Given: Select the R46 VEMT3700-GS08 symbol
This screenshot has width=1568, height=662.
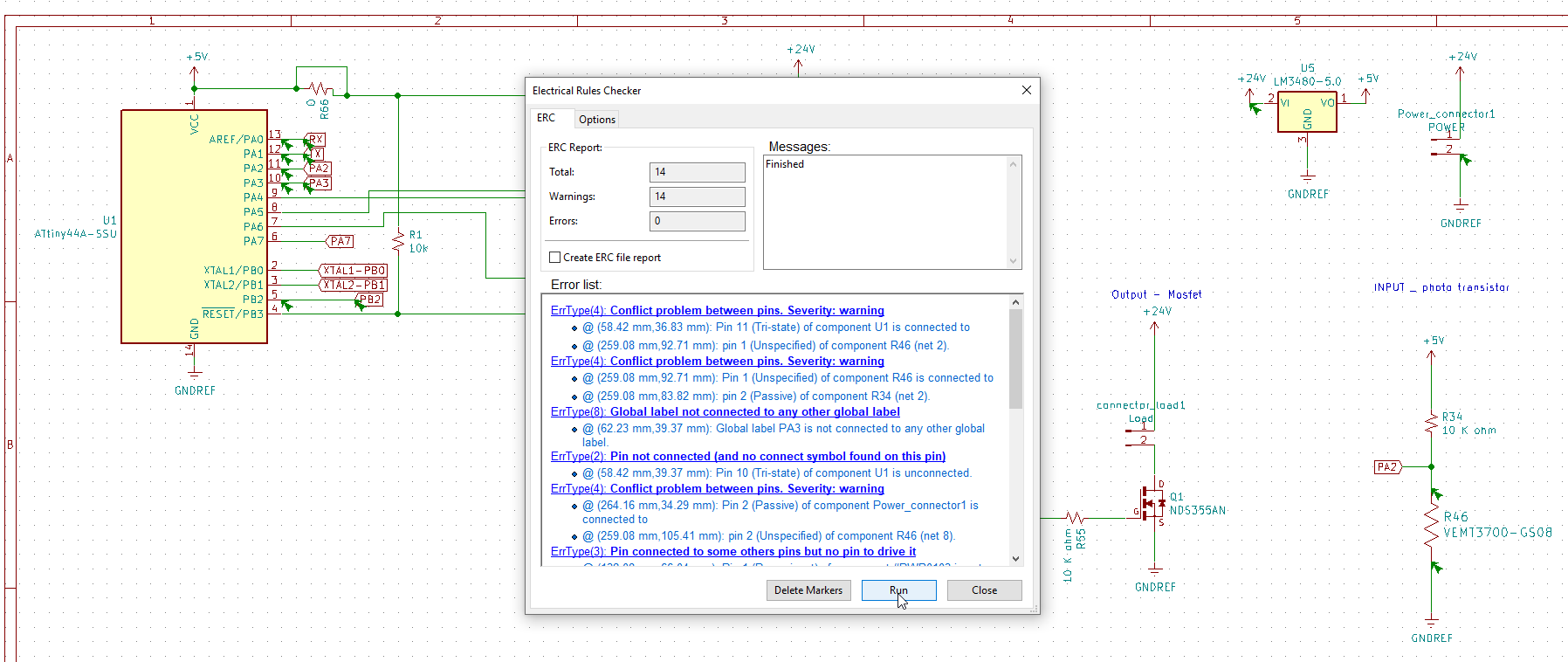Looking at the screenshot, I should 1431,526.
